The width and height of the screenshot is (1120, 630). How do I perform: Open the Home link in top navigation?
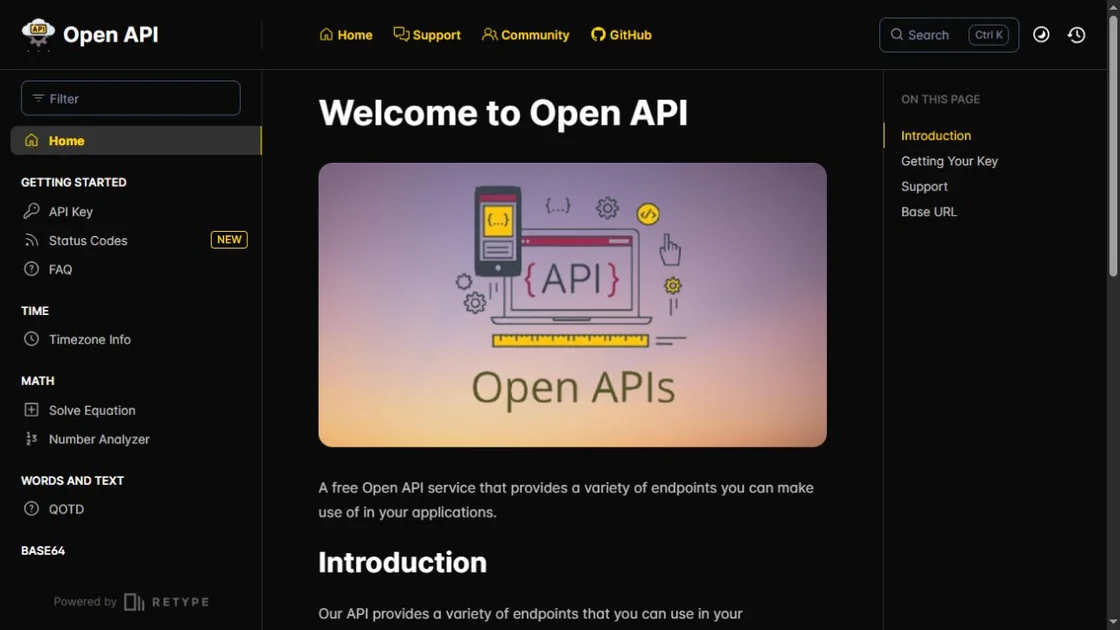tap(346, 34)
